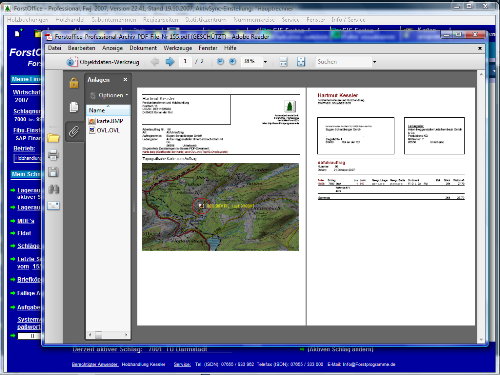Open the Fenster menu in Adobe Reader

click(x=208, y=48)
